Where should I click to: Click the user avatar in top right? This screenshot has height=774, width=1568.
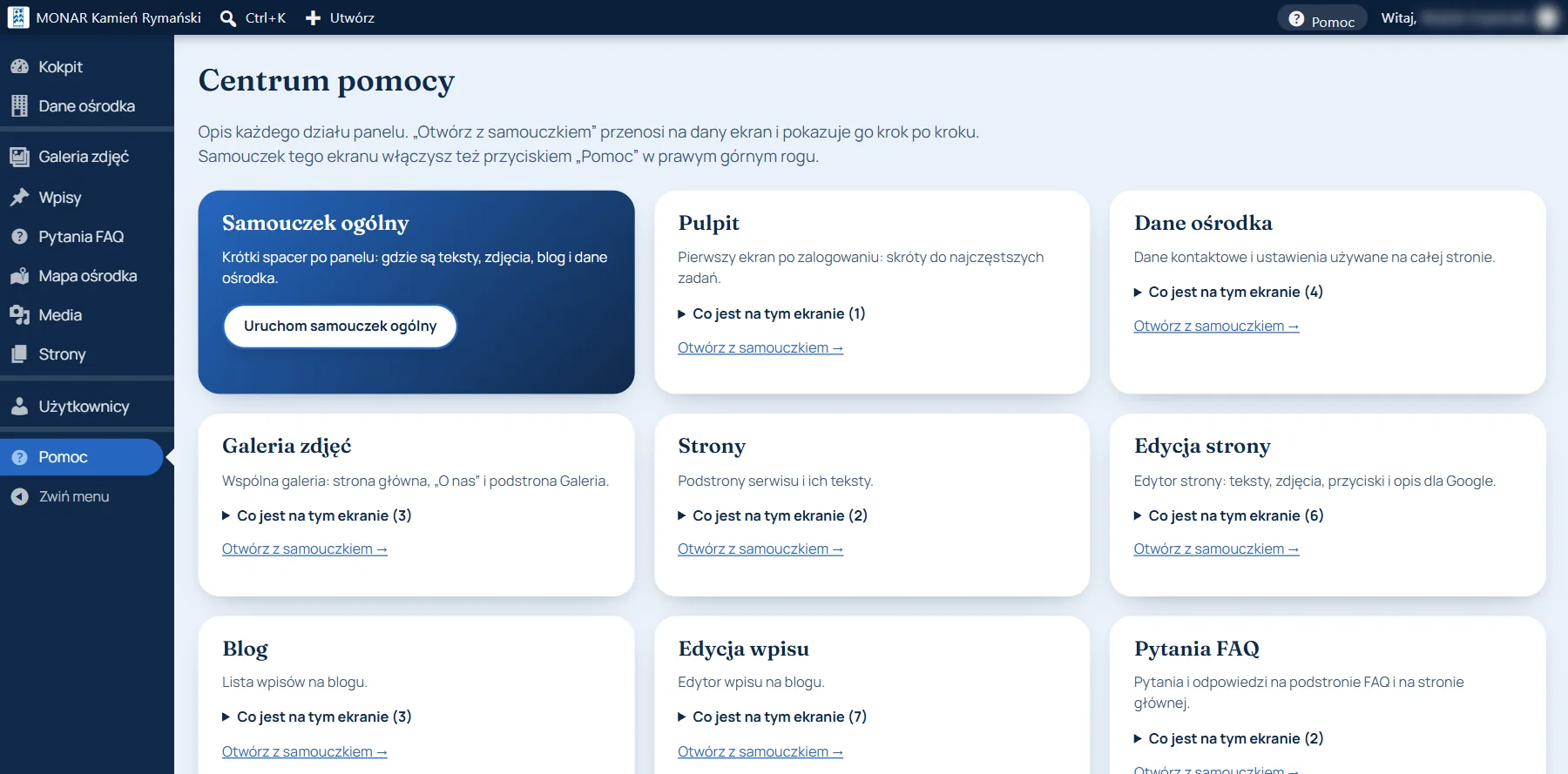point(1547,17)
